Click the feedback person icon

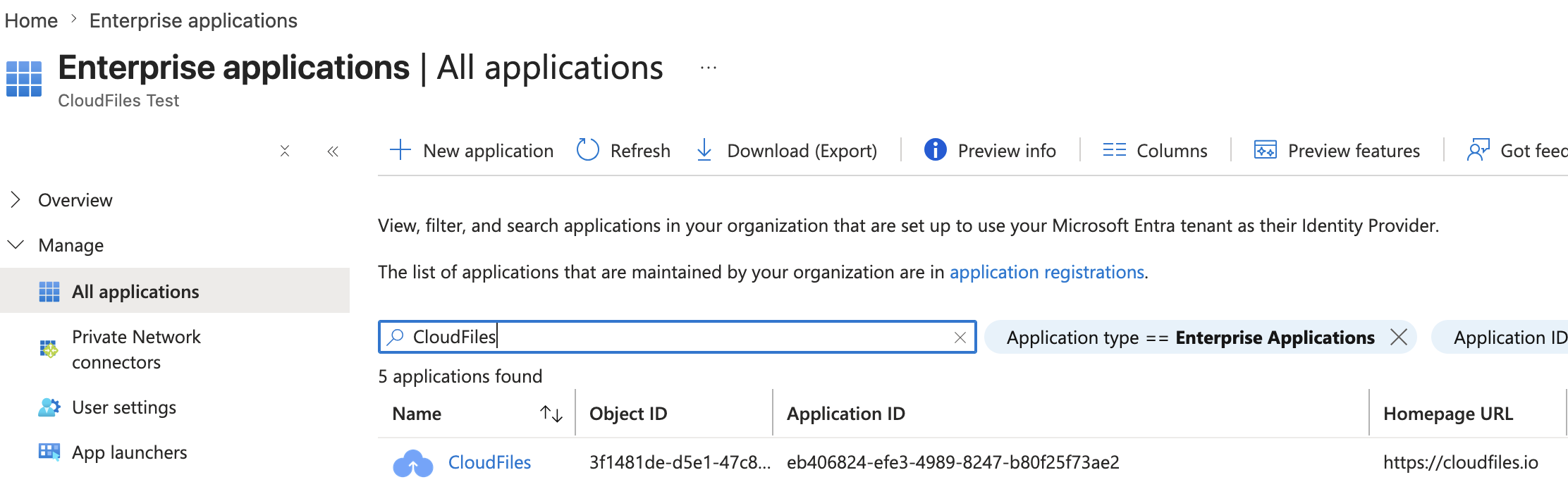point(1478,150)
